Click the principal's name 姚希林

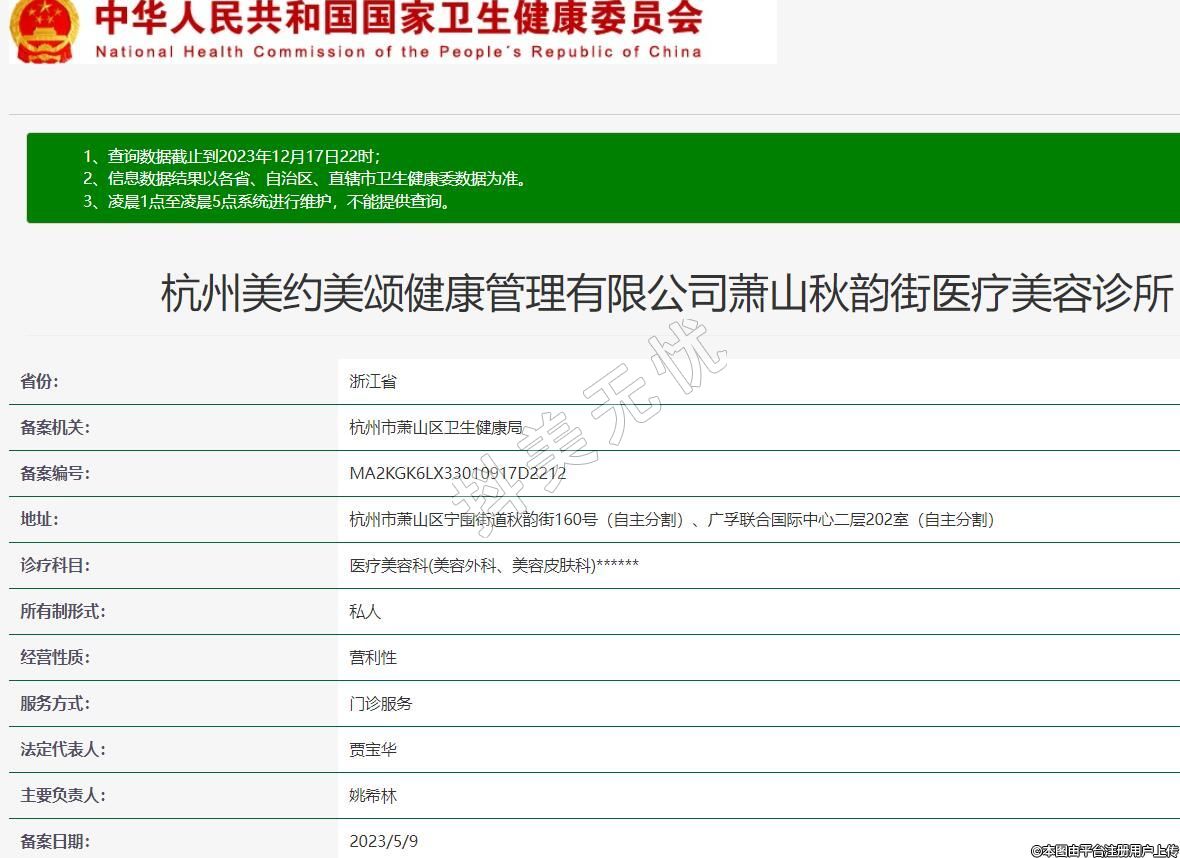(x=373, y=795)
